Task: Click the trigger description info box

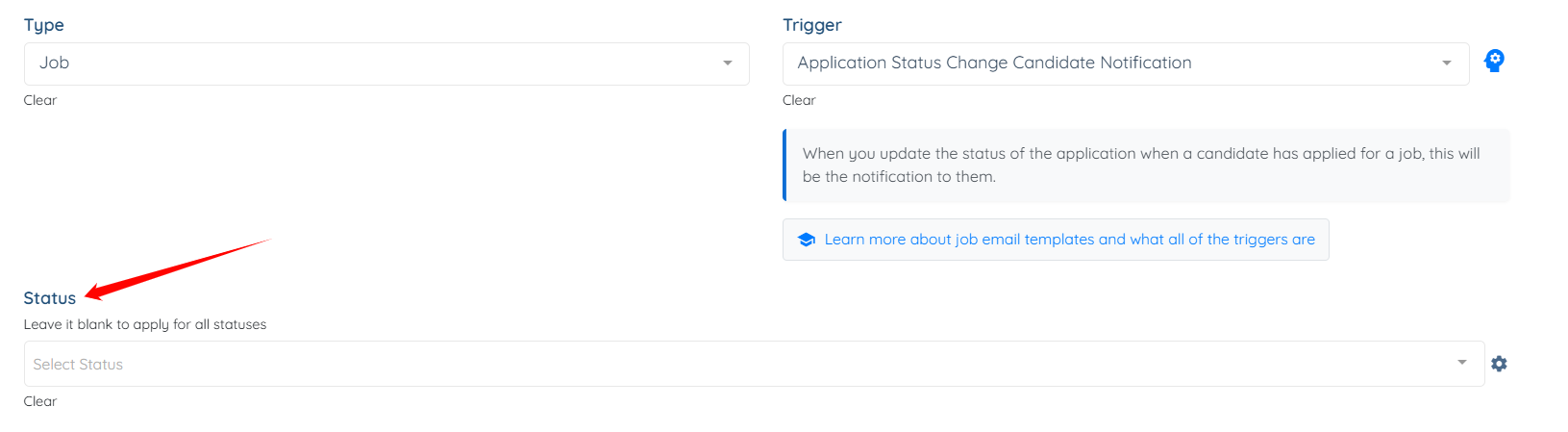Action: pos(1146,165)
